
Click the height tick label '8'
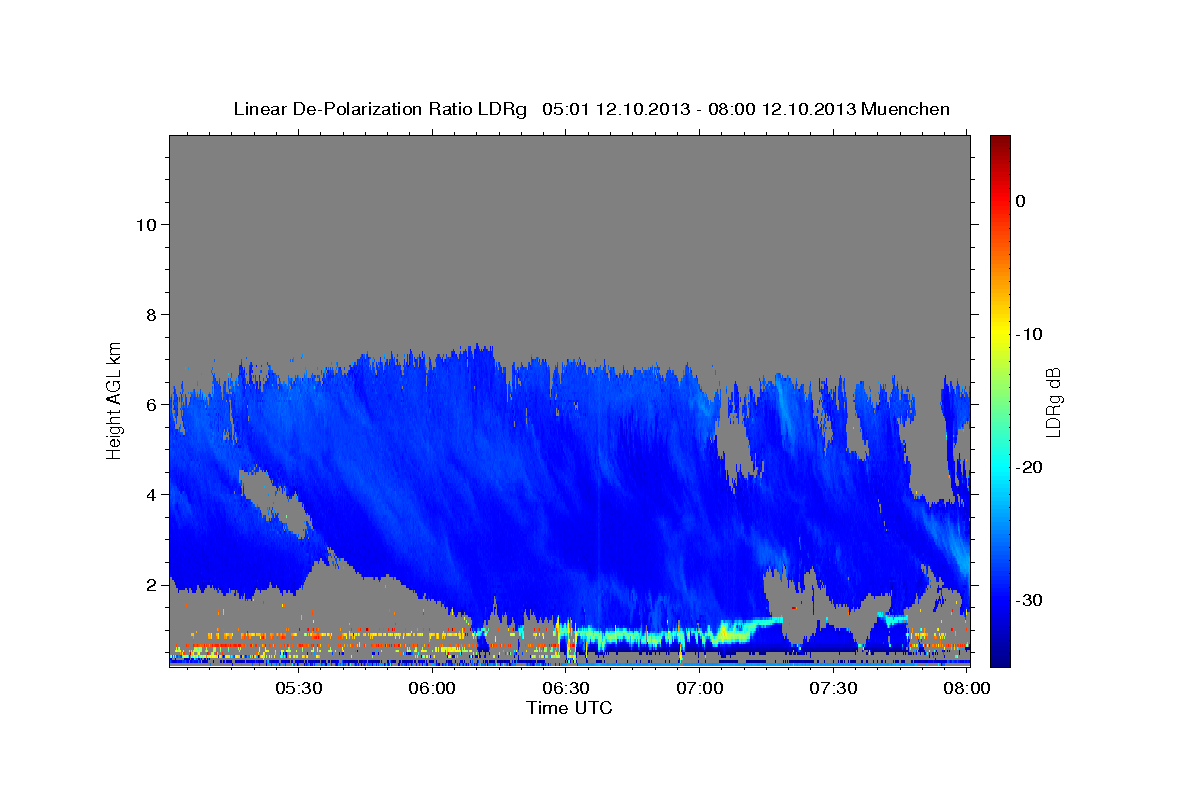(x=149, y=314)
